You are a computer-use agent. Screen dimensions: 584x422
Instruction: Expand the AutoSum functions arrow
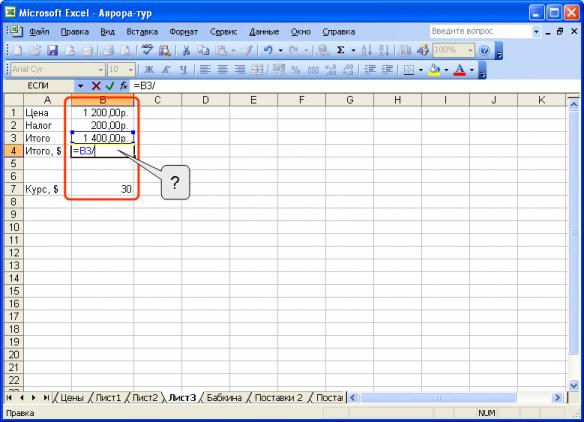pyautogui.click(x=353, y=50)
